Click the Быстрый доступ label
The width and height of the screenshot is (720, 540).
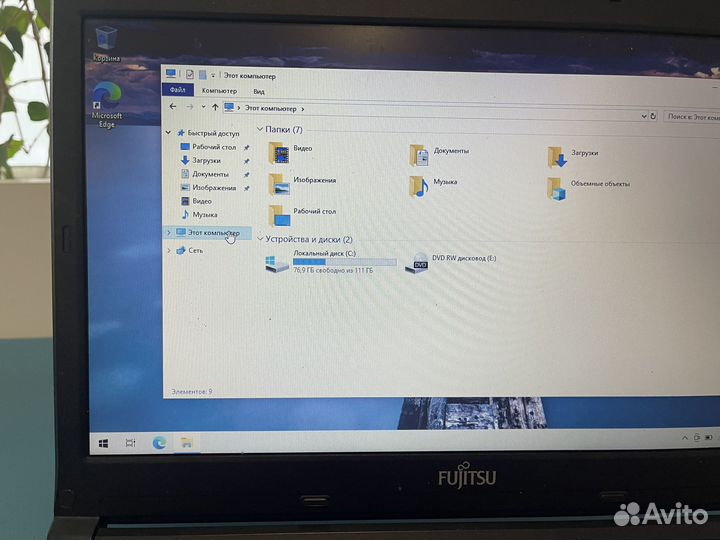214,133
